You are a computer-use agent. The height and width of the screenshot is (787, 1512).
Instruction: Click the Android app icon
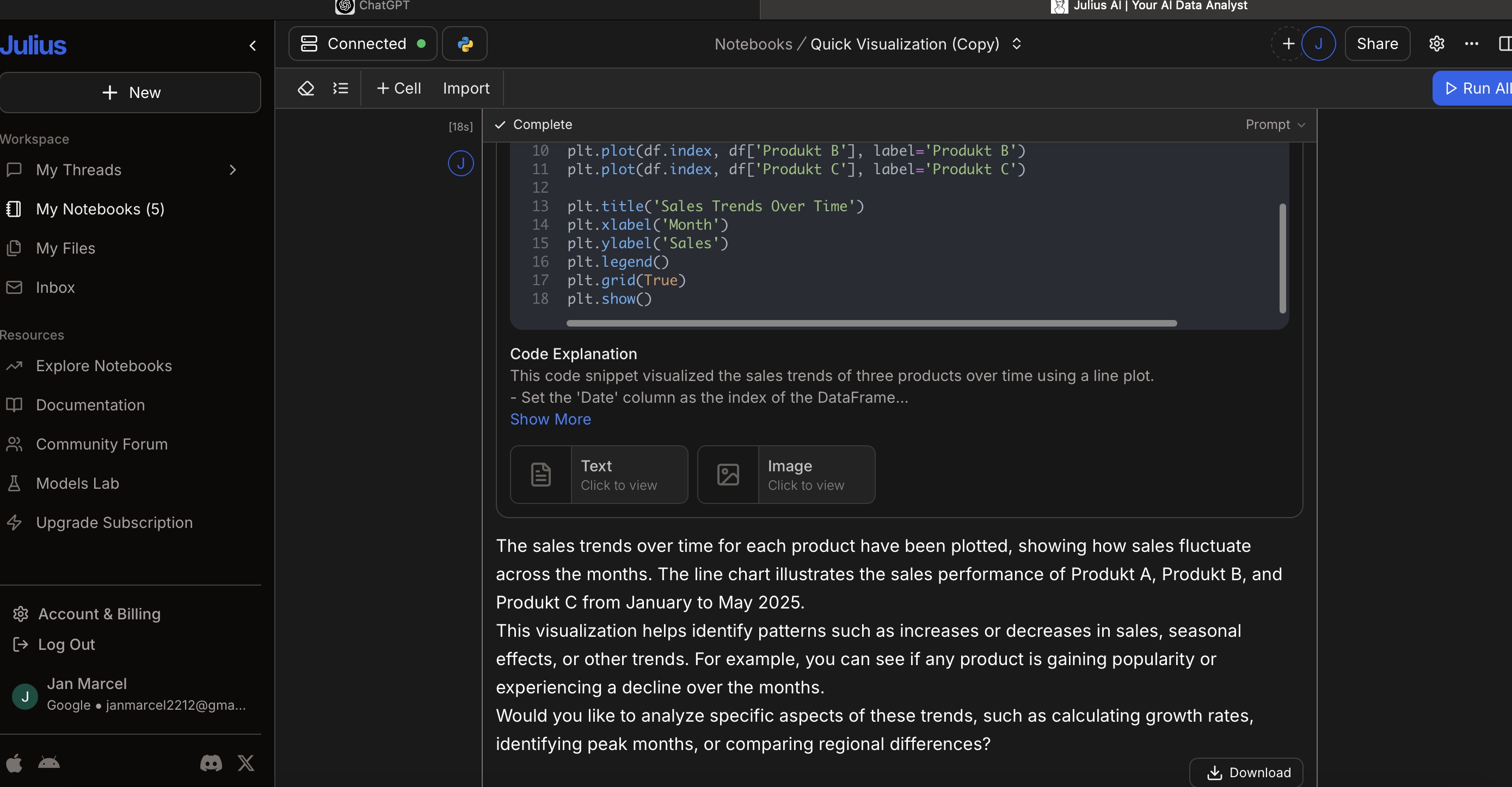point(49,763)
